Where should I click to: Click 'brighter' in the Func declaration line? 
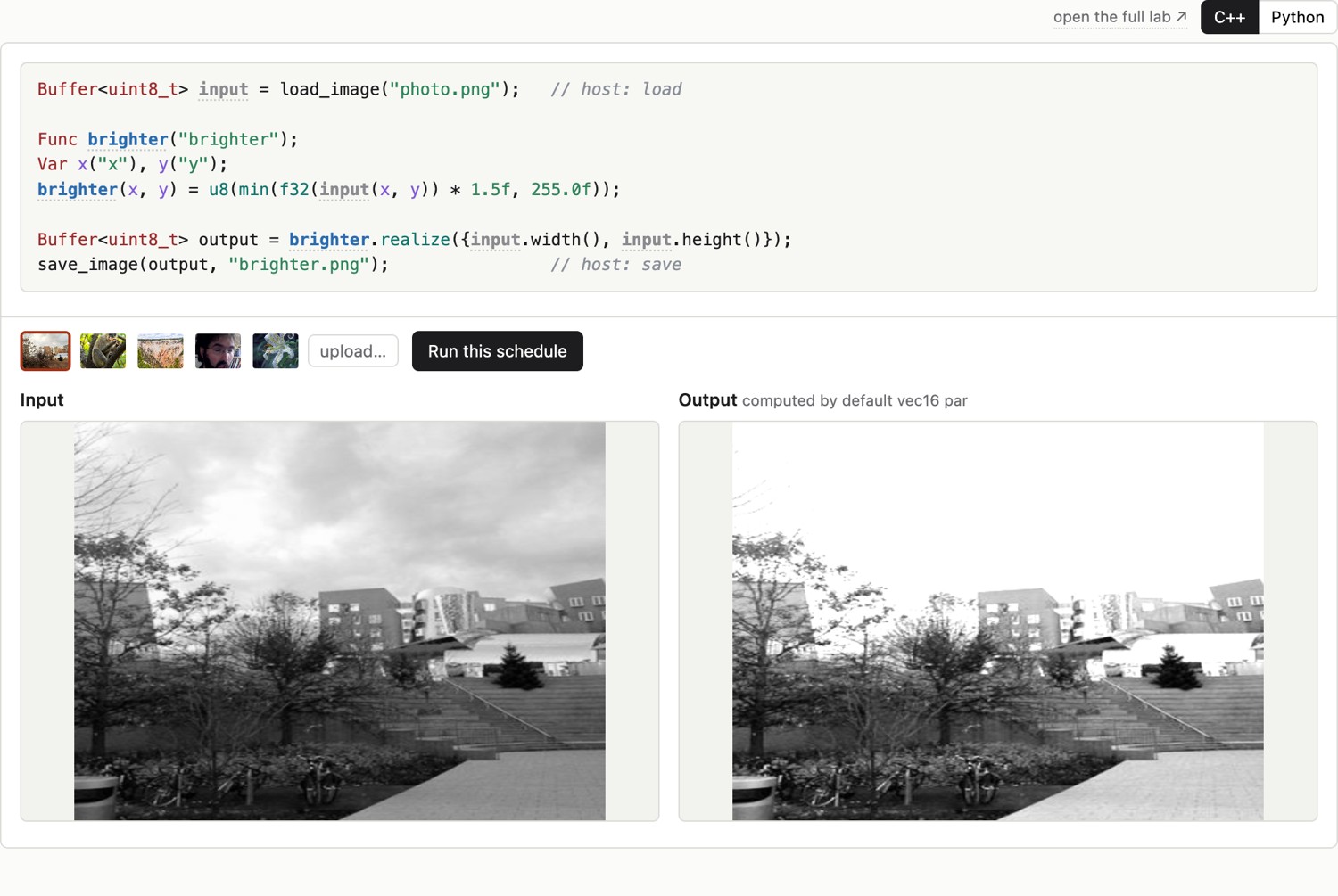[128, 139]
